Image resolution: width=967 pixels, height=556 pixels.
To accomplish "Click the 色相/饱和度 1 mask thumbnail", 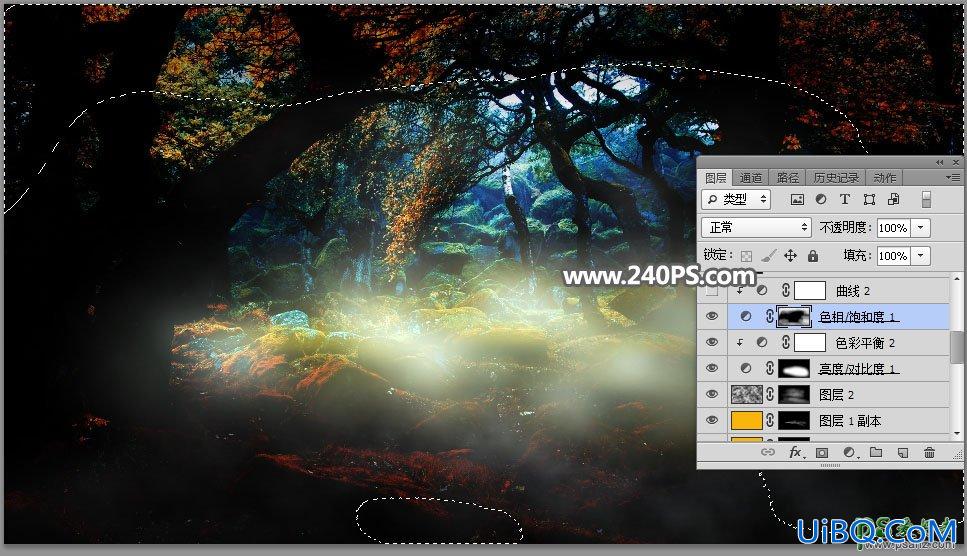I will (794, 316).
